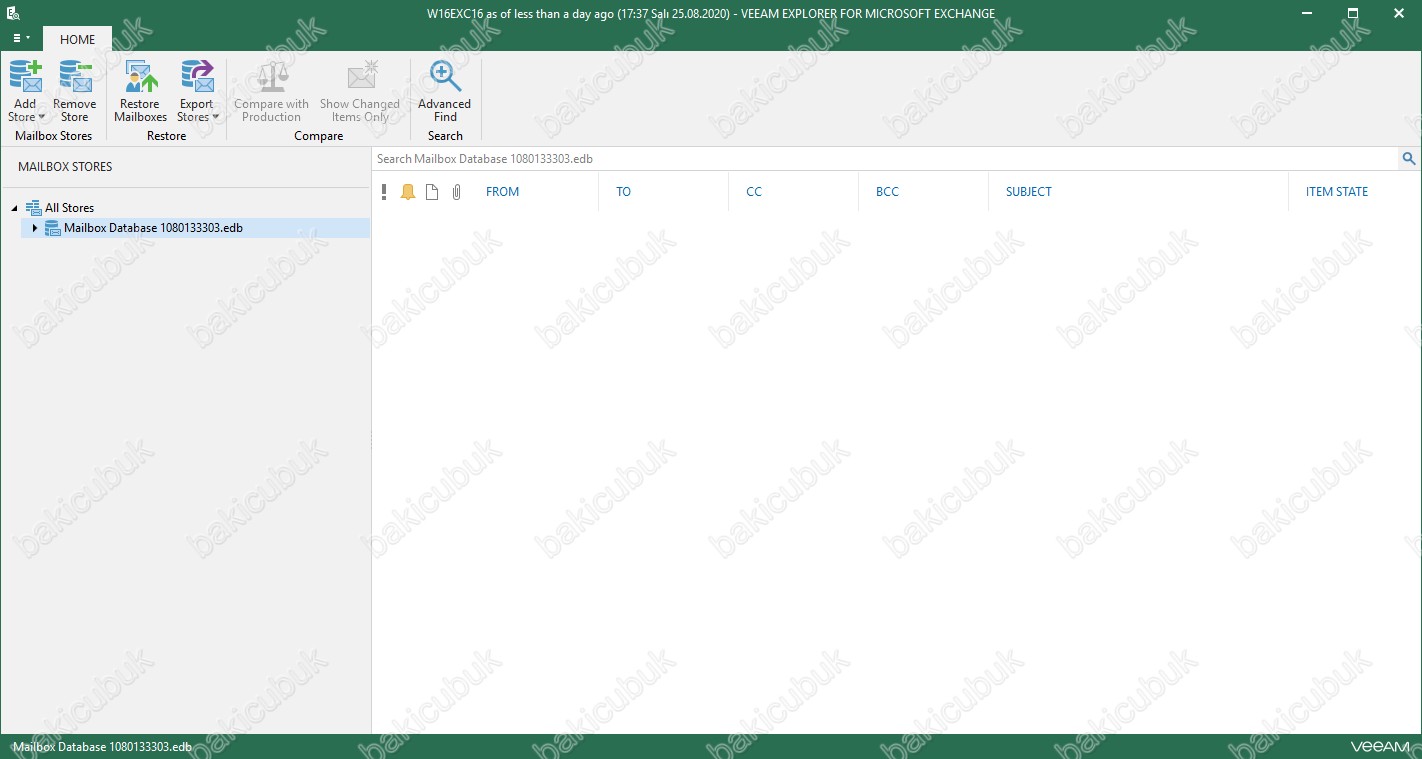Sort by the reminder bell column
The image size is (1422, 759).
408,192
